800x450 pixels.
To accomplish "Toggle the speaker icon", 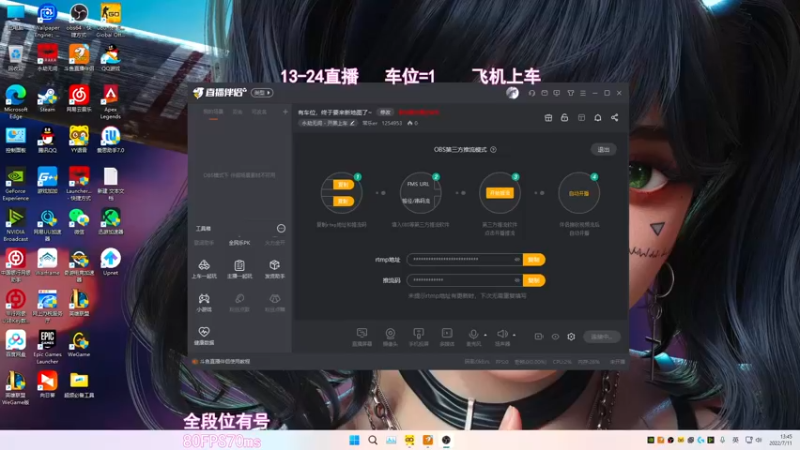I will point(502,334).
